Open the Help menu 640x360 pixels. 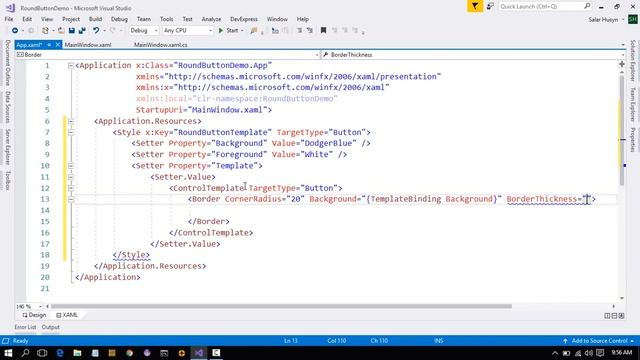click(302, 19)
